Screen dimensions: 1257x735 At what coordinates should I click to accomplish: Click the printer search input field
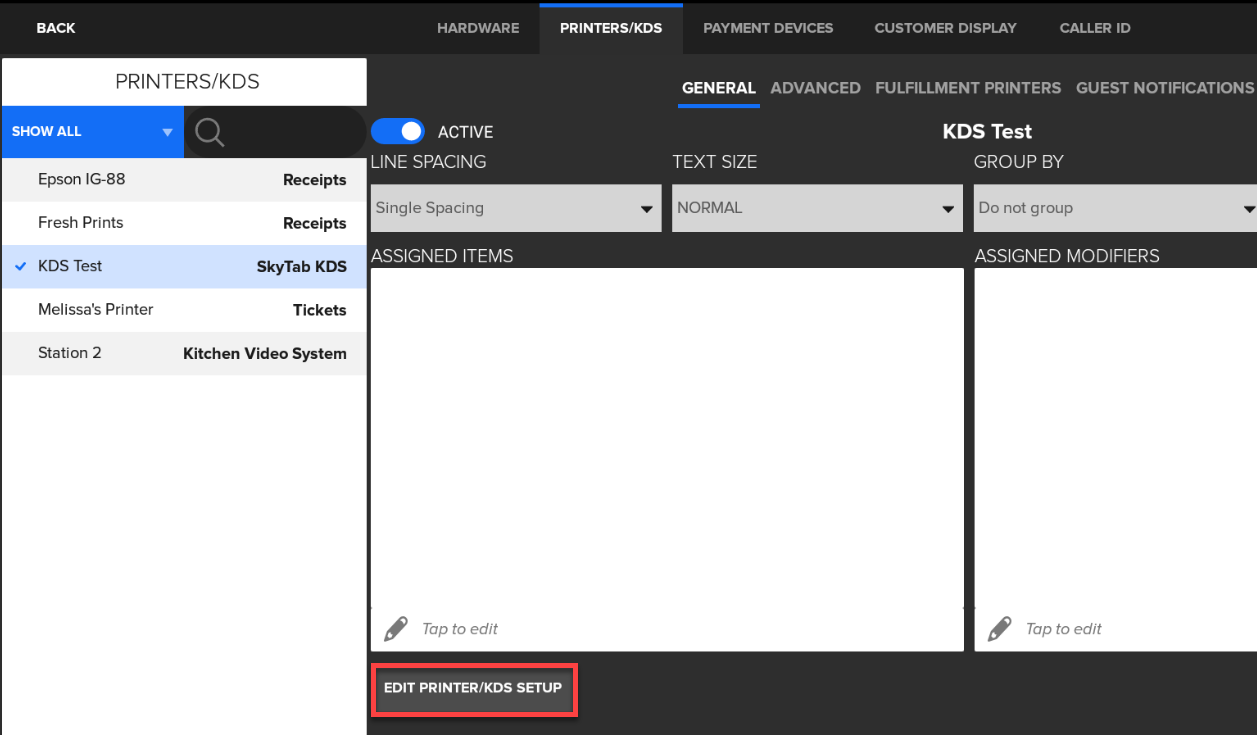coord(290,132)
